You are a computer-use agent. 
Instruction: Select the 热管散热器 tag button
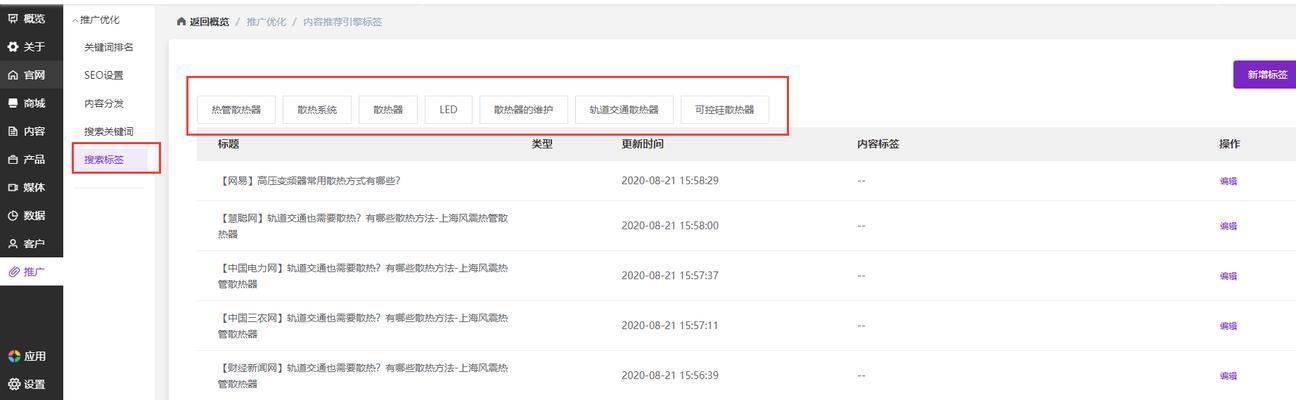[236, 110]
